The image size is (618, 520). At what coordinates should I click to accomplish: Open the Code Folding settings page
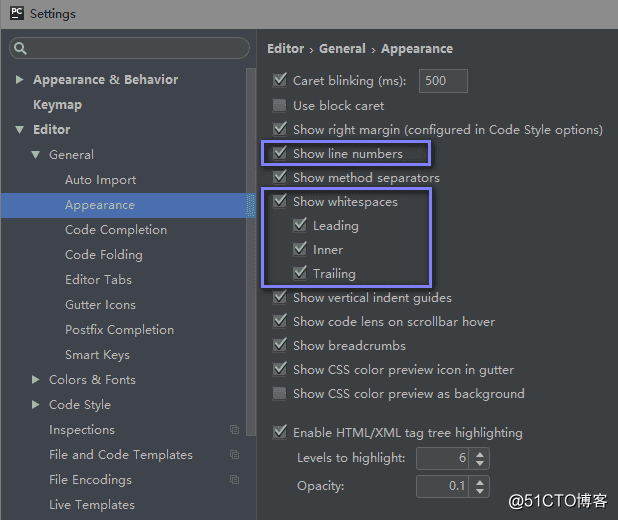104,255
